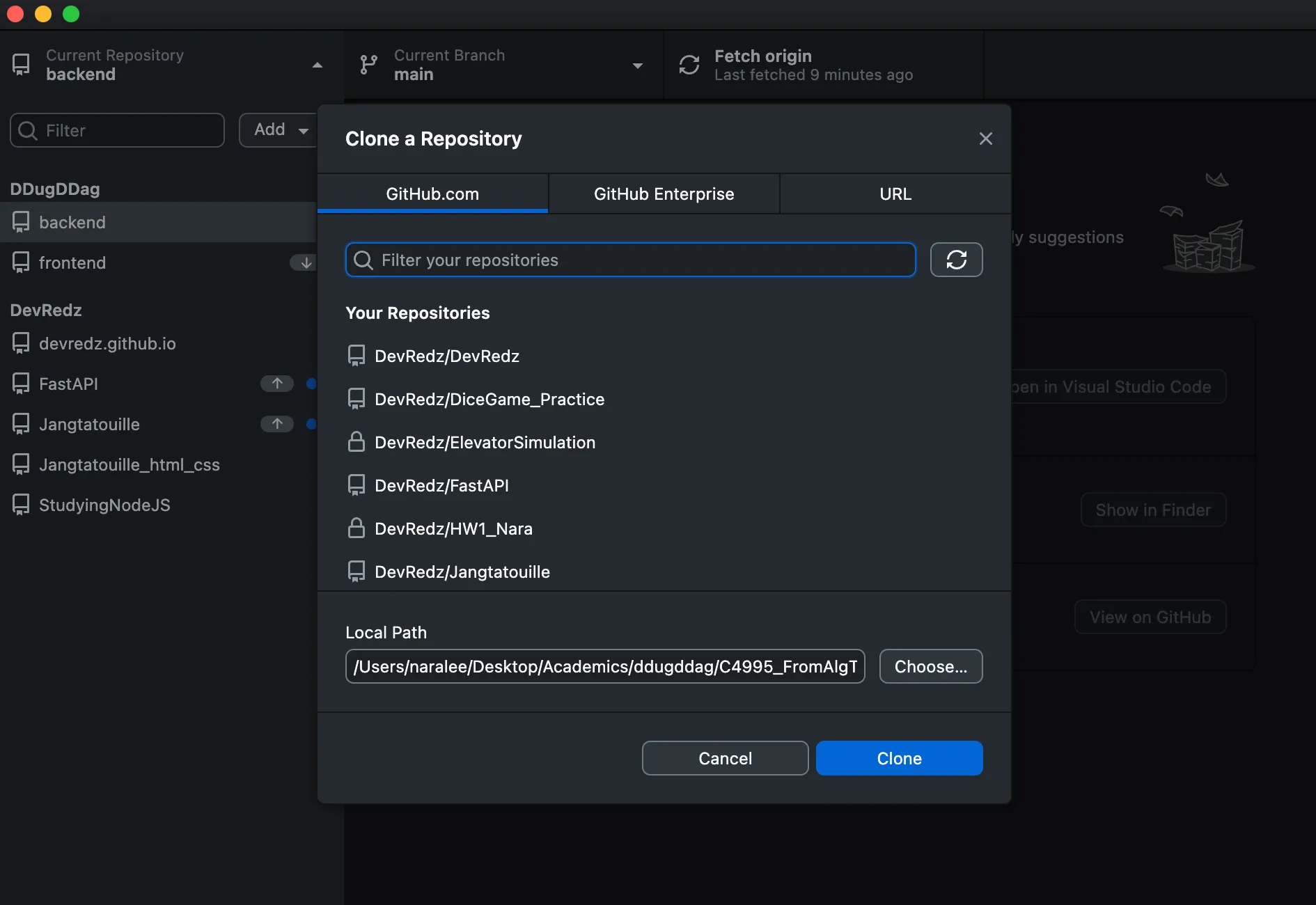Viewport: 1316px width, 905px height.
Task: Focus the Filter your repositories field
Action: click(631, 260)
